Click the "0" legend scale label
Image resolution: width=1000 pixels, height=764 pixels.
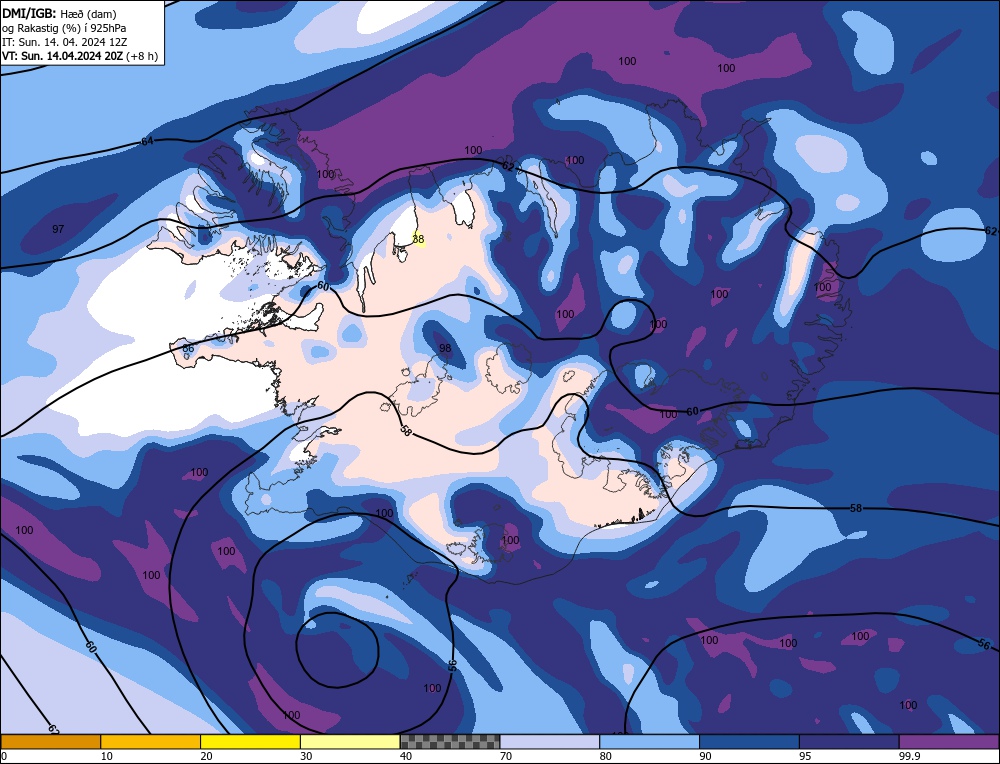tap(4, 756)
